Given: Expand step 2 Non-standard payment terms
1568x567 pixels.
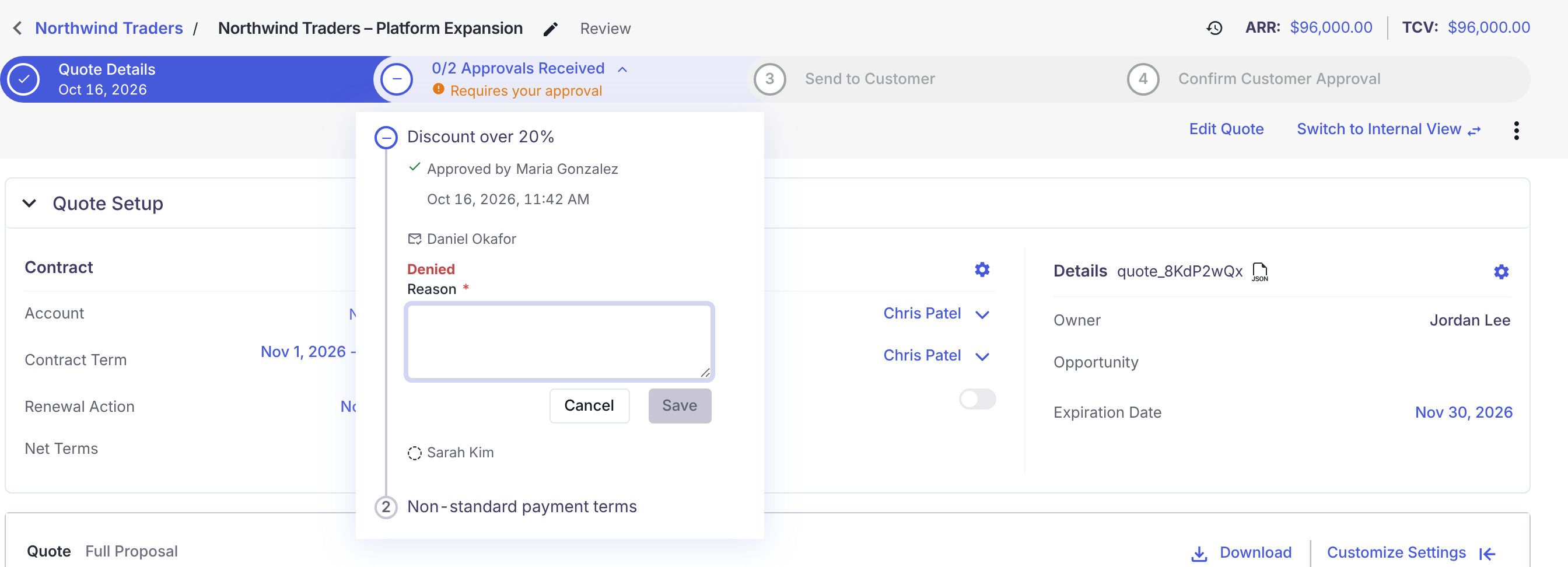Looking at the screenshot, I should point(505,507).
